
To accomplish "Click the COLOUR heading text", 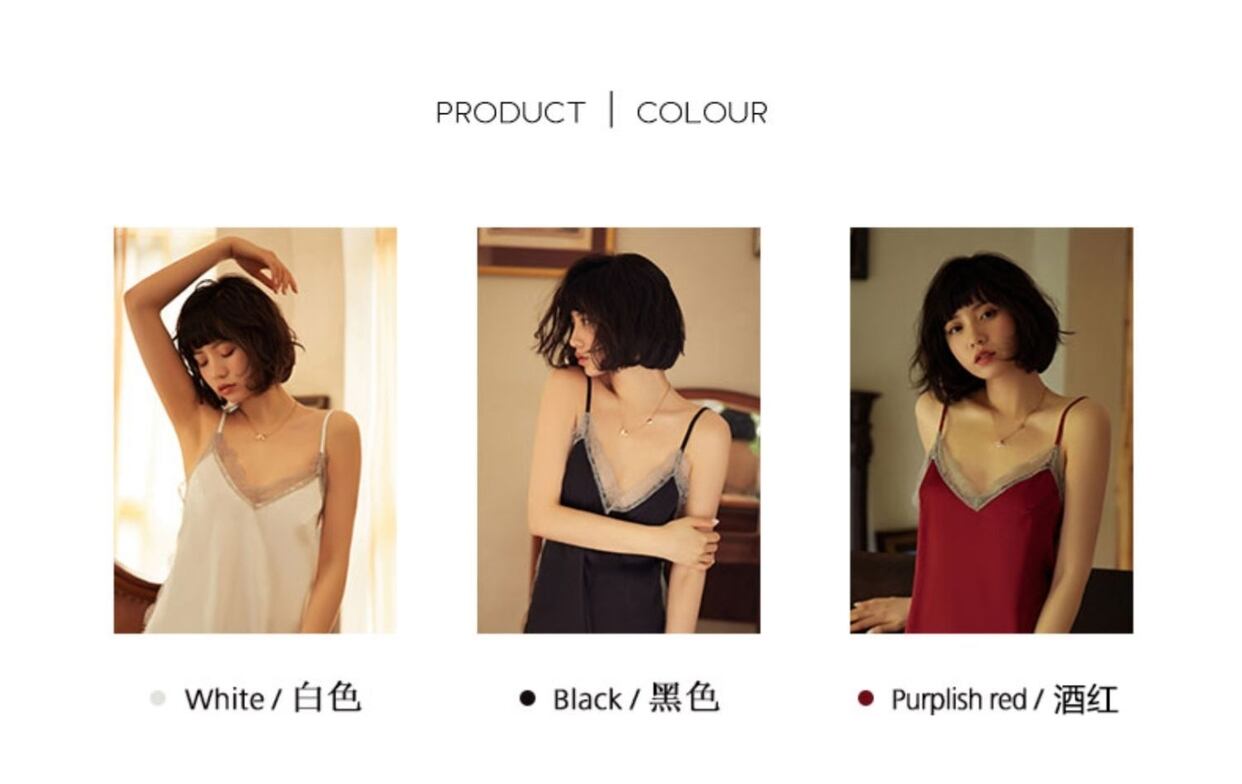I will point(702,112).
